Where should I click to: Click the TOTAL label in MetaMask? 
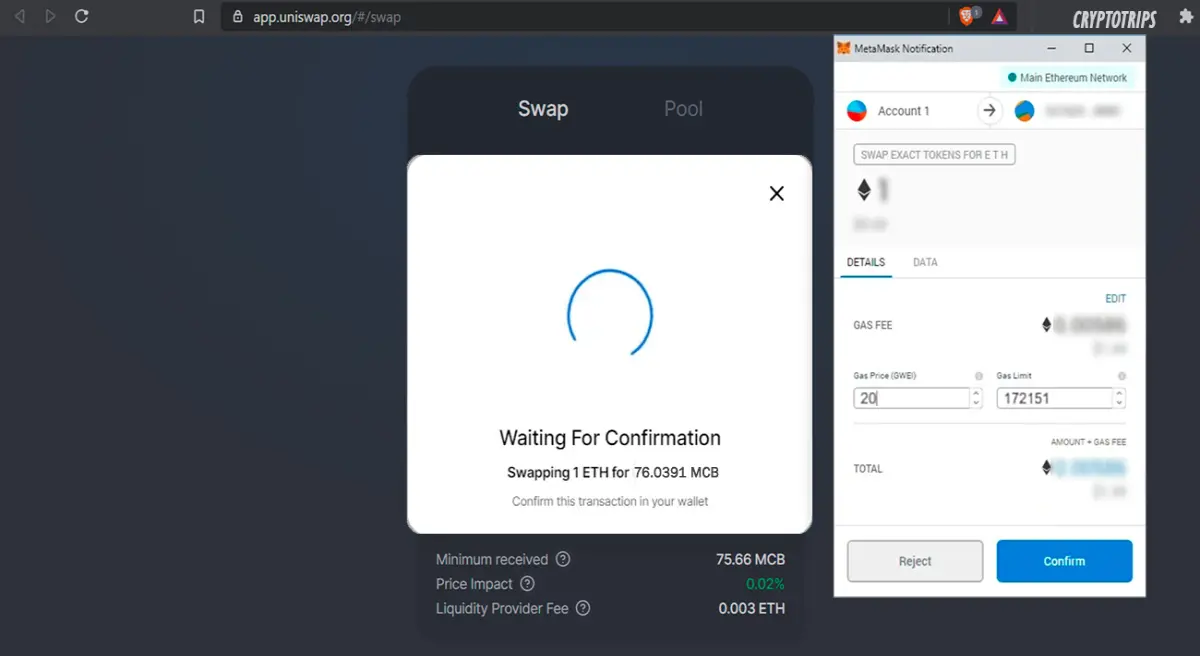(868, 469)
